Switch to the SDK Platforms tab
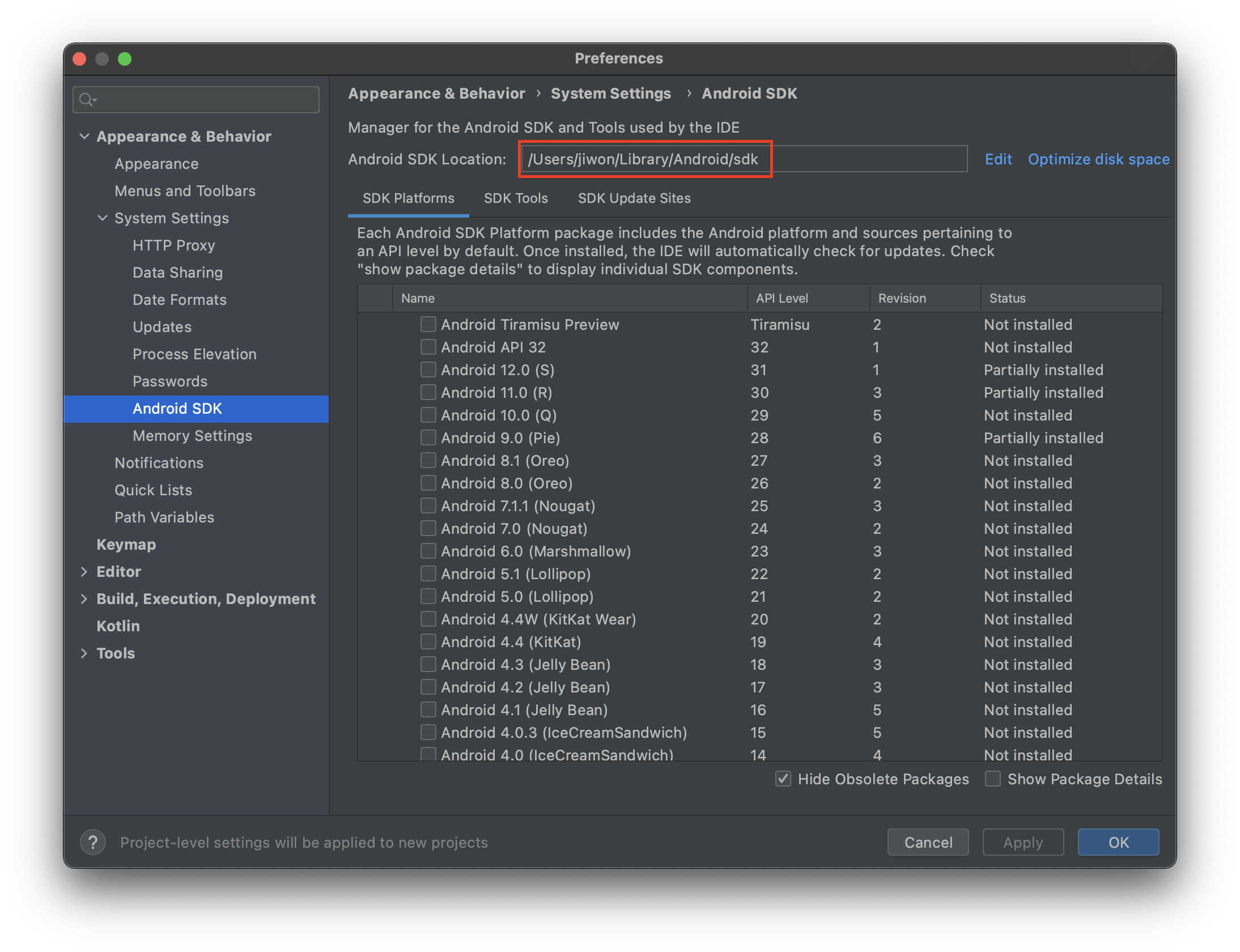 408,198
